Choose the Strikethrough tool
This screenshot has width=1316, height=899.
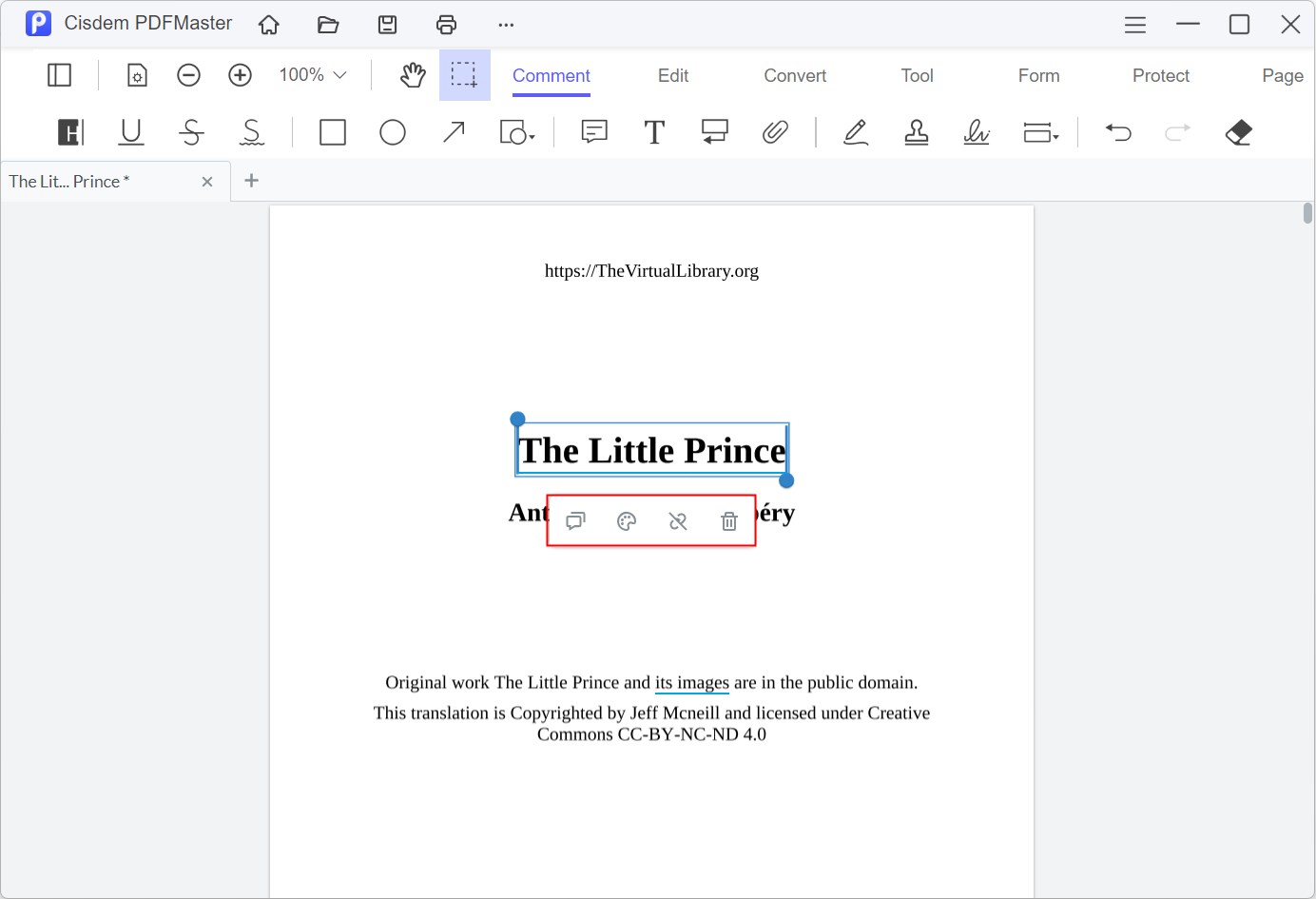click(x=191, y=132)
